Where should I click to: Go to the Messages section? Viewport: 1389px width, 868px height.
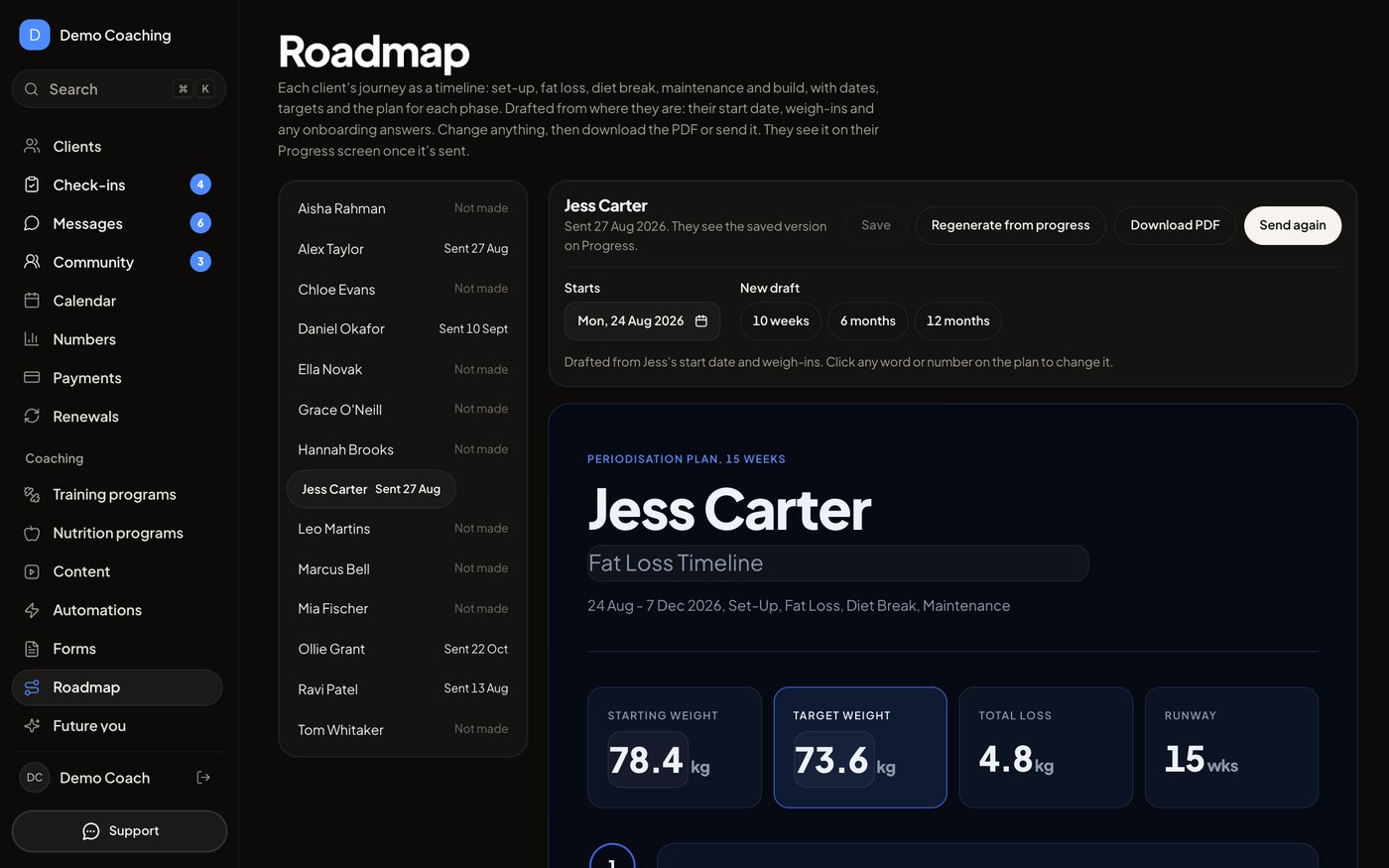point(117,223)
